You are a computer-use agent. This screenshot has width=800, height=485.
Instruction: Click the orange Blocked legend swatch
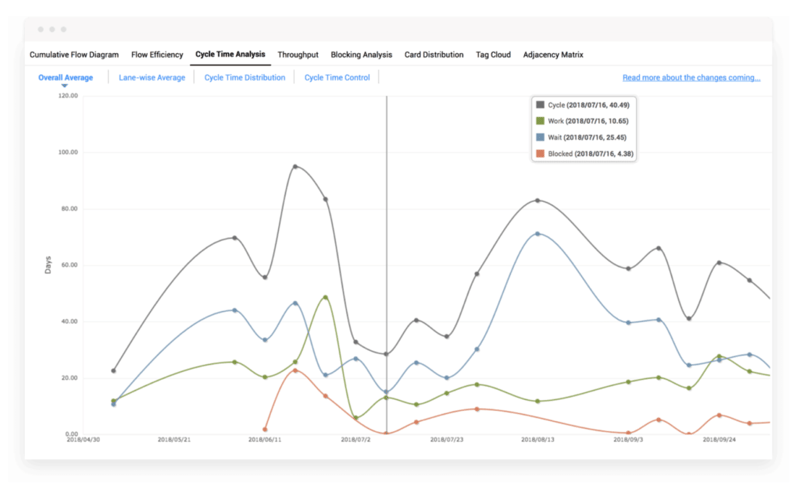pyautogui.click(x=540, y=154)
